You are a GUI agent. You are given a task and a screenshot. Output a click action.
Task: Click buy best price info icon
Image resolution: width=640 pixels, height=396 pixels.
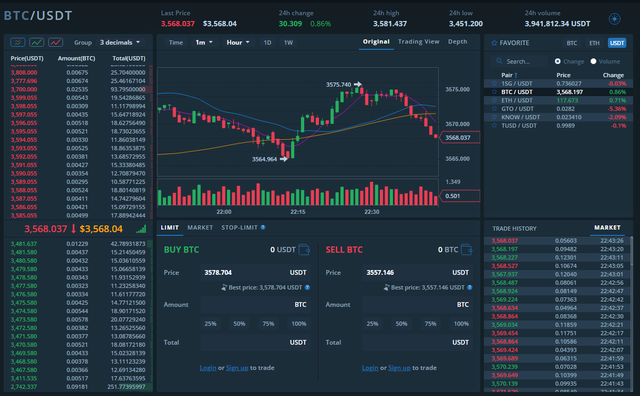[307, 287]
